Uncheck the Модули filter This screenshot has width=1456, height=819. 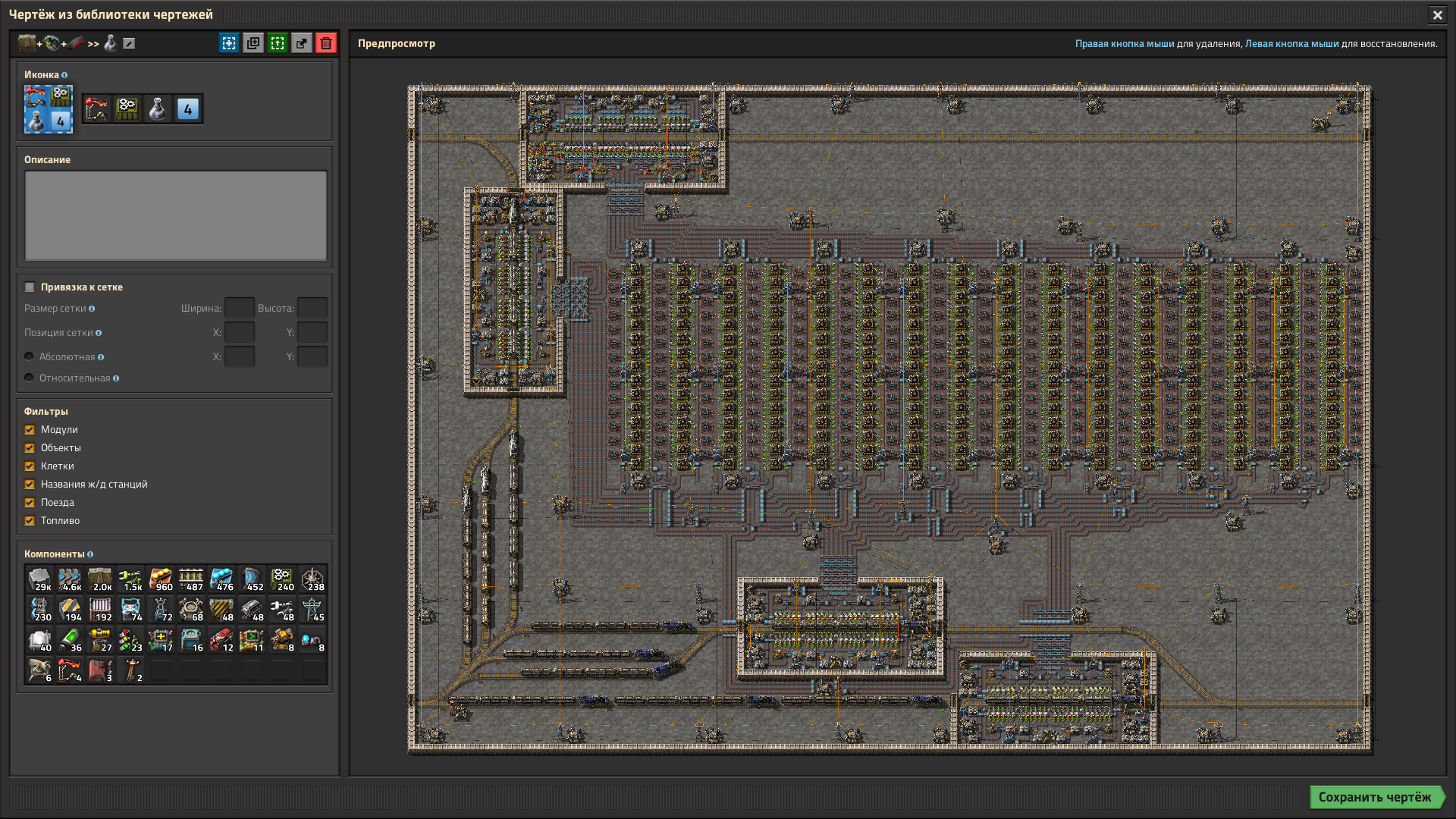30,429
